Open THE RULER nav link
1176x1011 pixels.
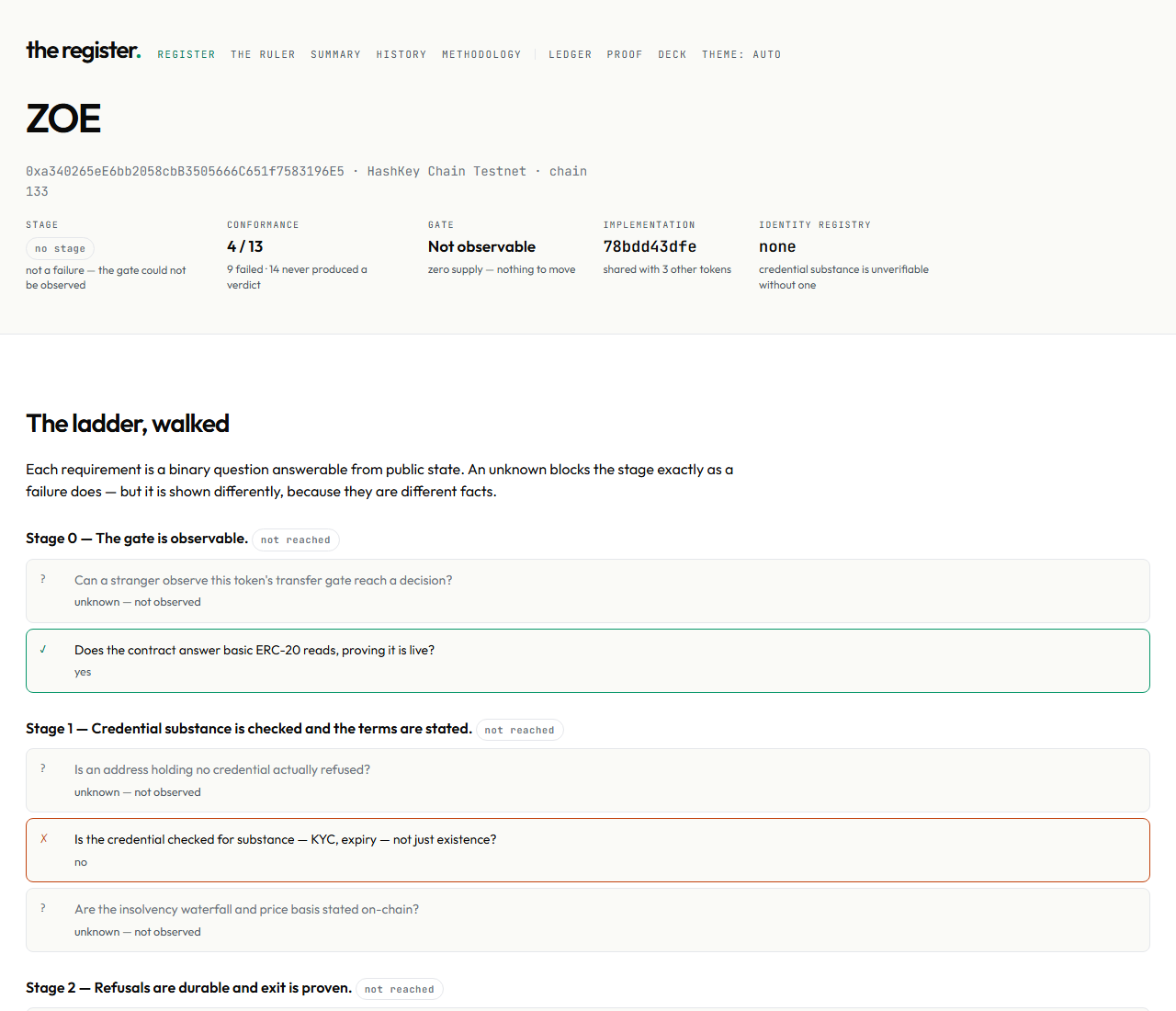pos(263,55)
